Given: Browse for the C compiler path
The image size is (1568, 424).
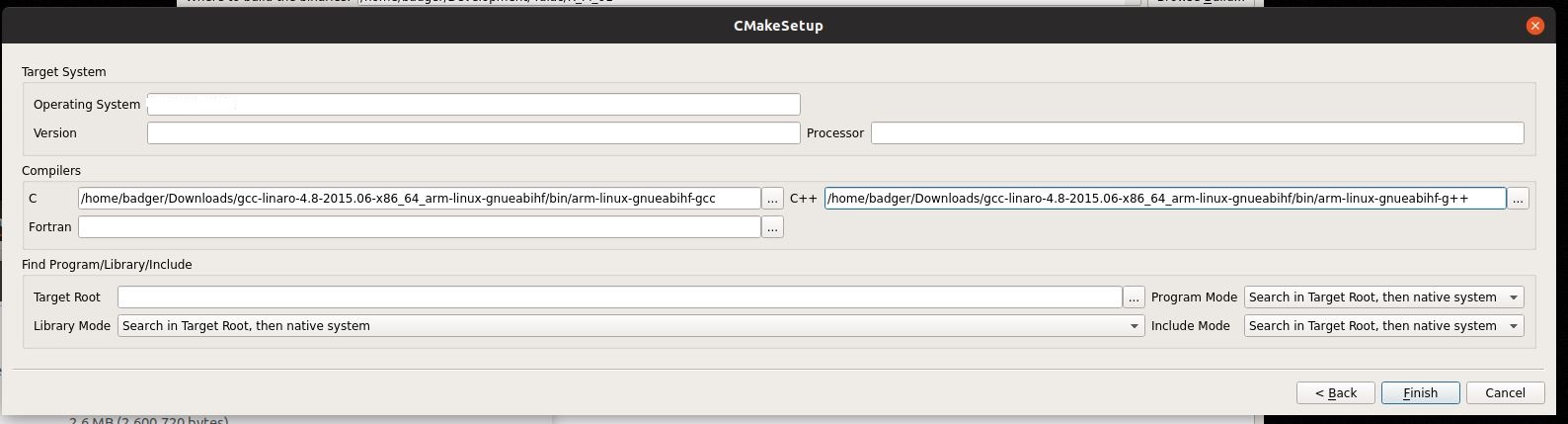Looking at the screenshot, I should (x=772, y=199).
